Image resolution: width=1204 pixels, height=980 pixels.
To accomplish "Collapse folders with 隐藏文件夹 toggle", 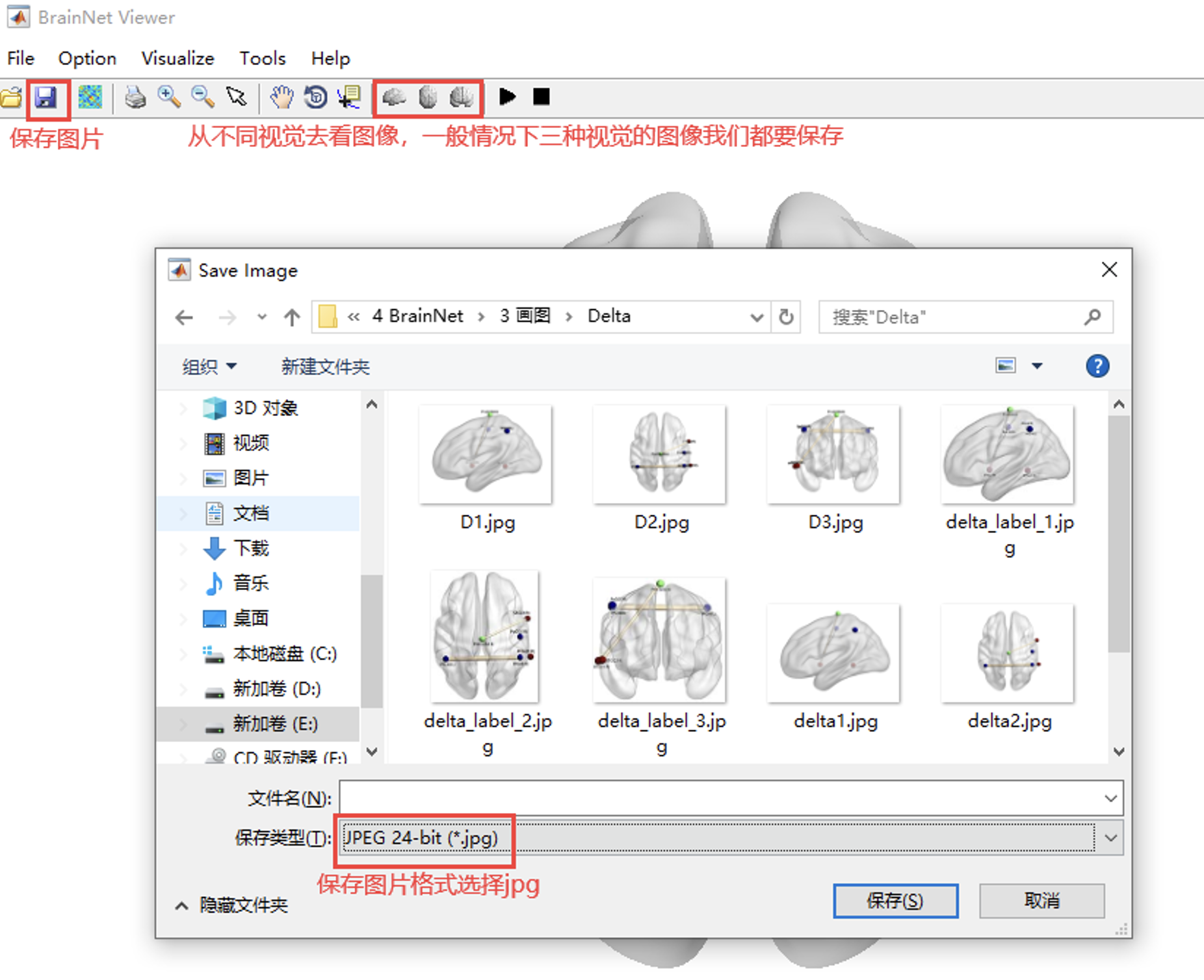I will pos(231,905).
